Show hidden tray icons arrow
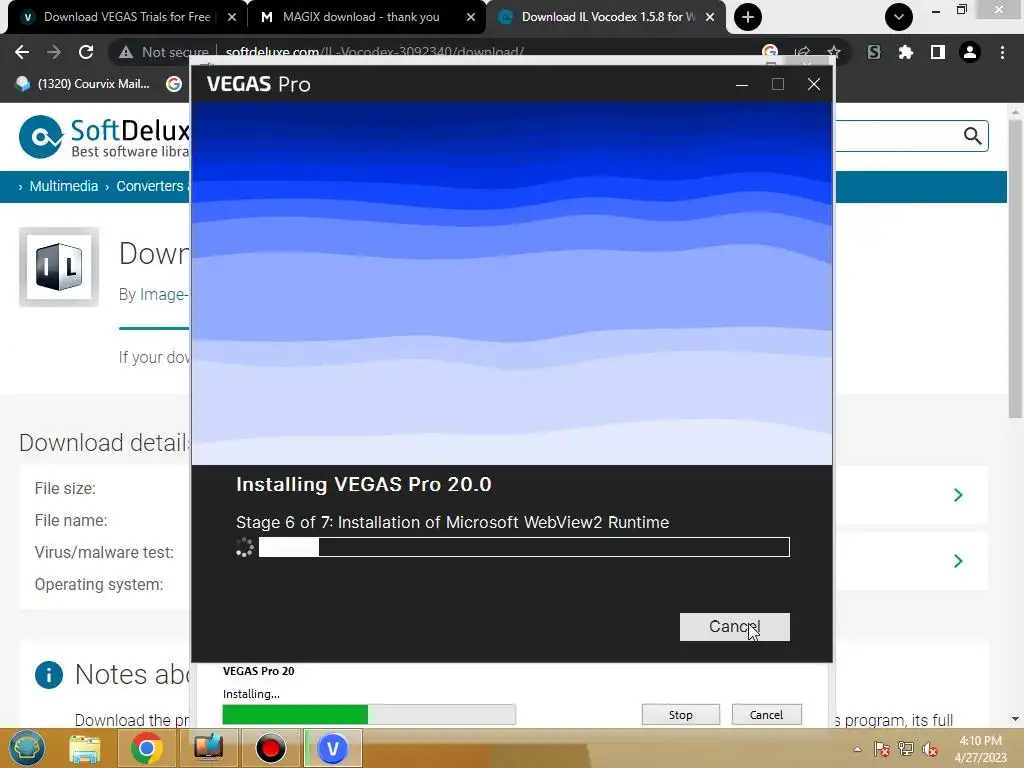This screenshot has height=768, width=1024. 857,750
